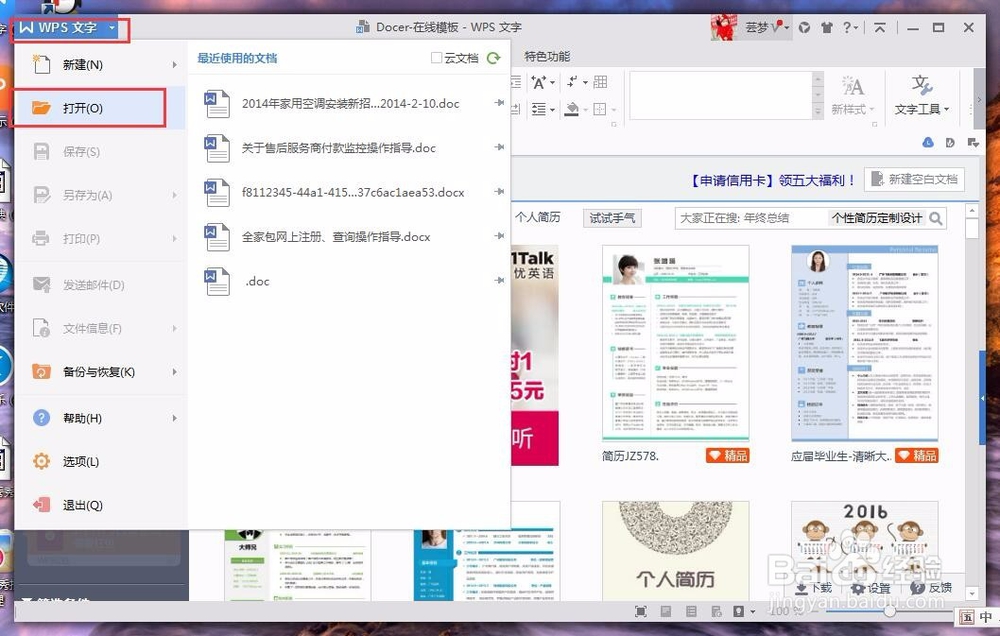Click the increase font size A icon
The width and height of the screenshot is (1000, 636).
tap(539, 82)
